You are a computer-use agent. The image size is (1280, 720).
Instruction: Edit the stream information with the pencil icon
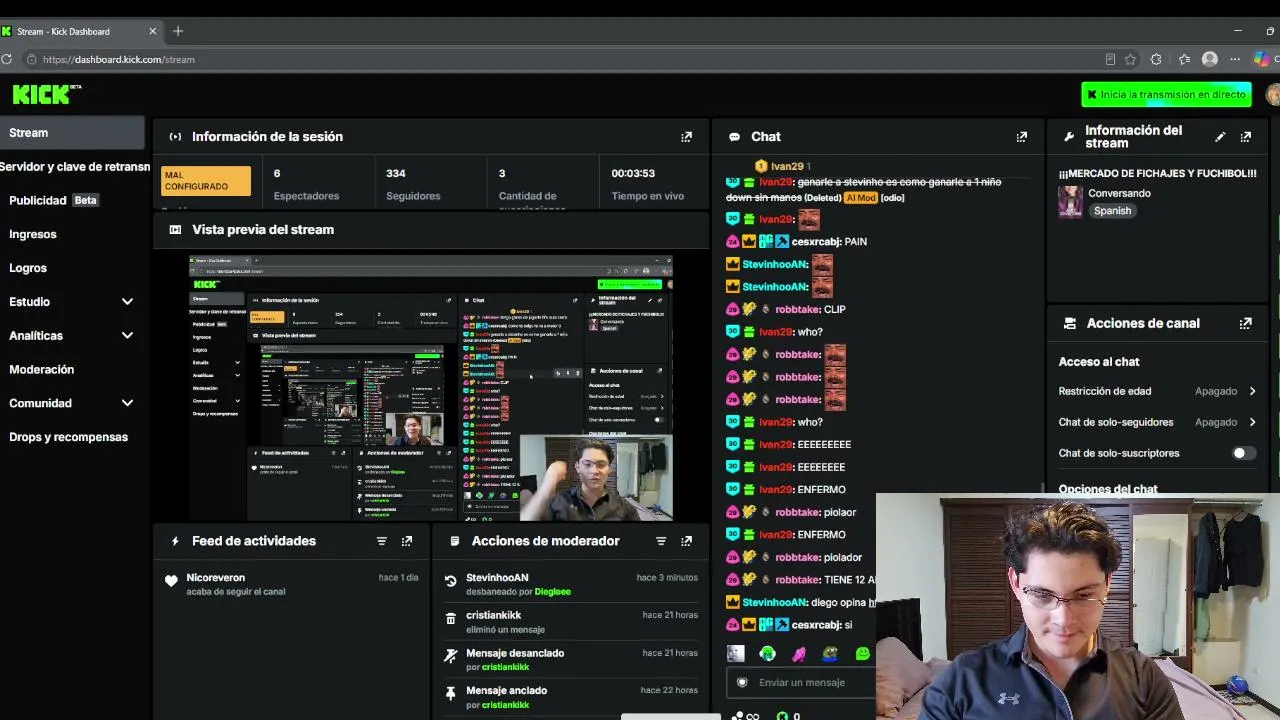pyautogui.click(x=1220, y=137)
